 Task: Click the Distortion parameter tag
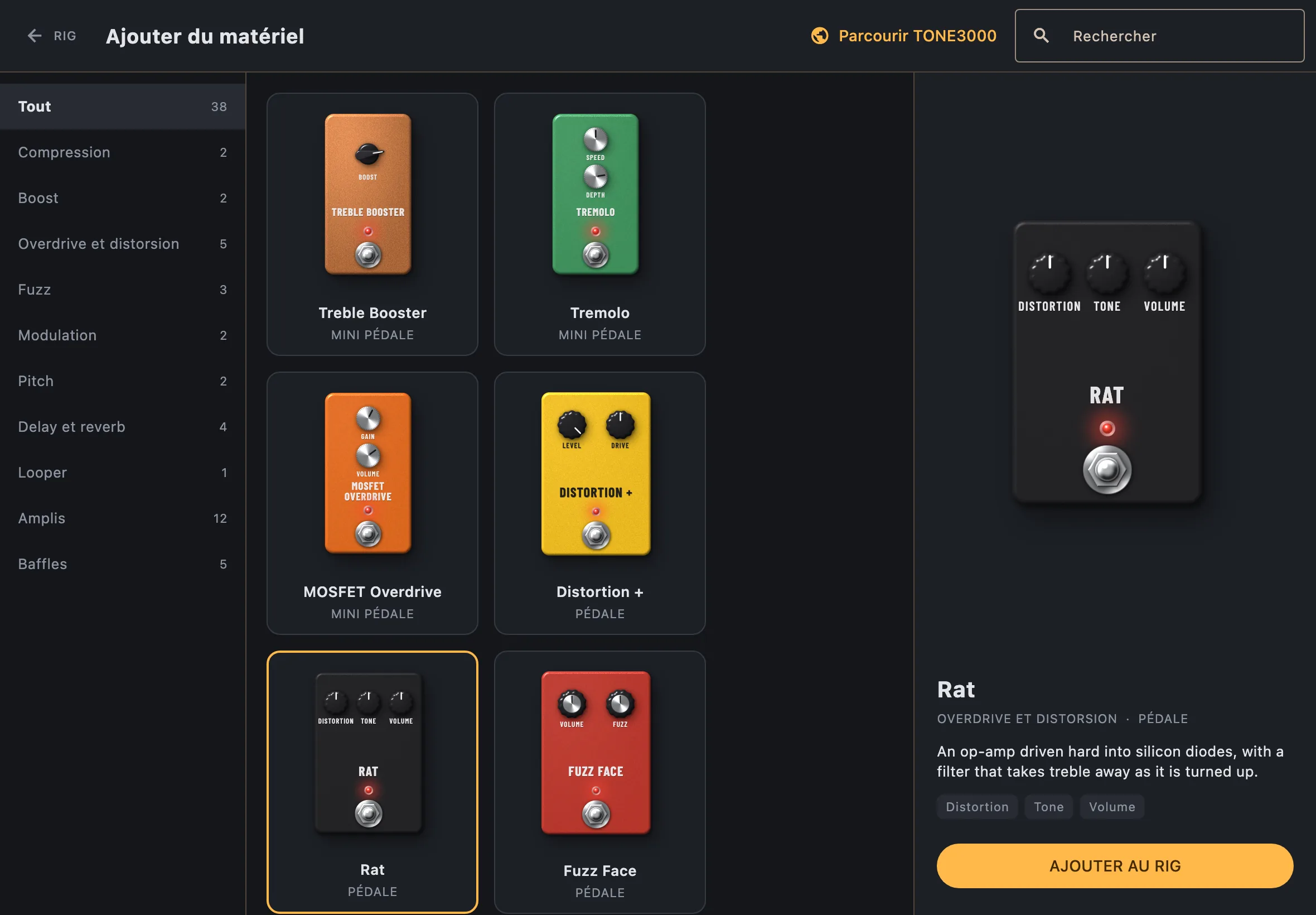click(977, 807)
